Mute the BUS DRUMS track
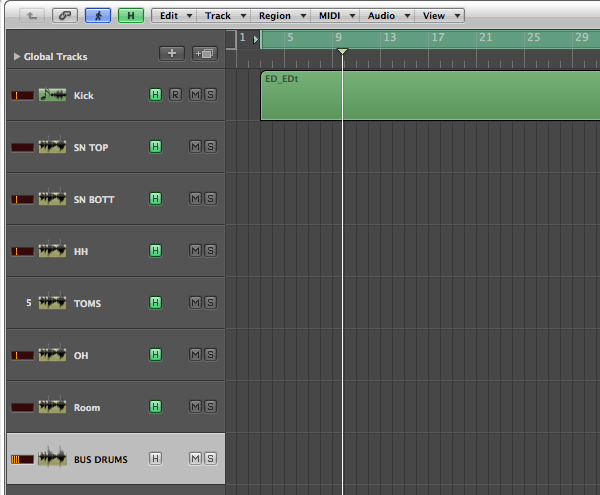The image size is (600, 495). click(196, 458)
